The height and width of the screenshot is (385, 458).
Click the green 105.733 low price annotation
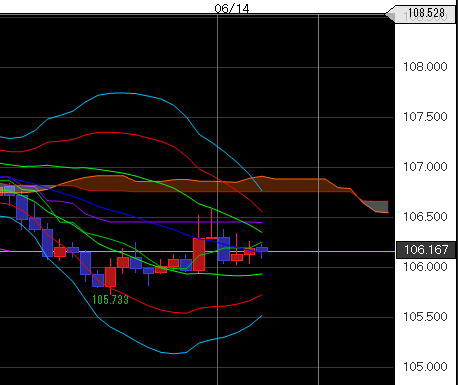pyautogui.click(x=110, y=300)
